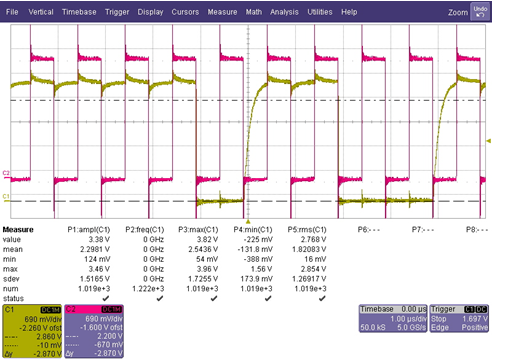Click the P4 status checkmark
The width and height of the screenshot is (506, 360).
268,298
